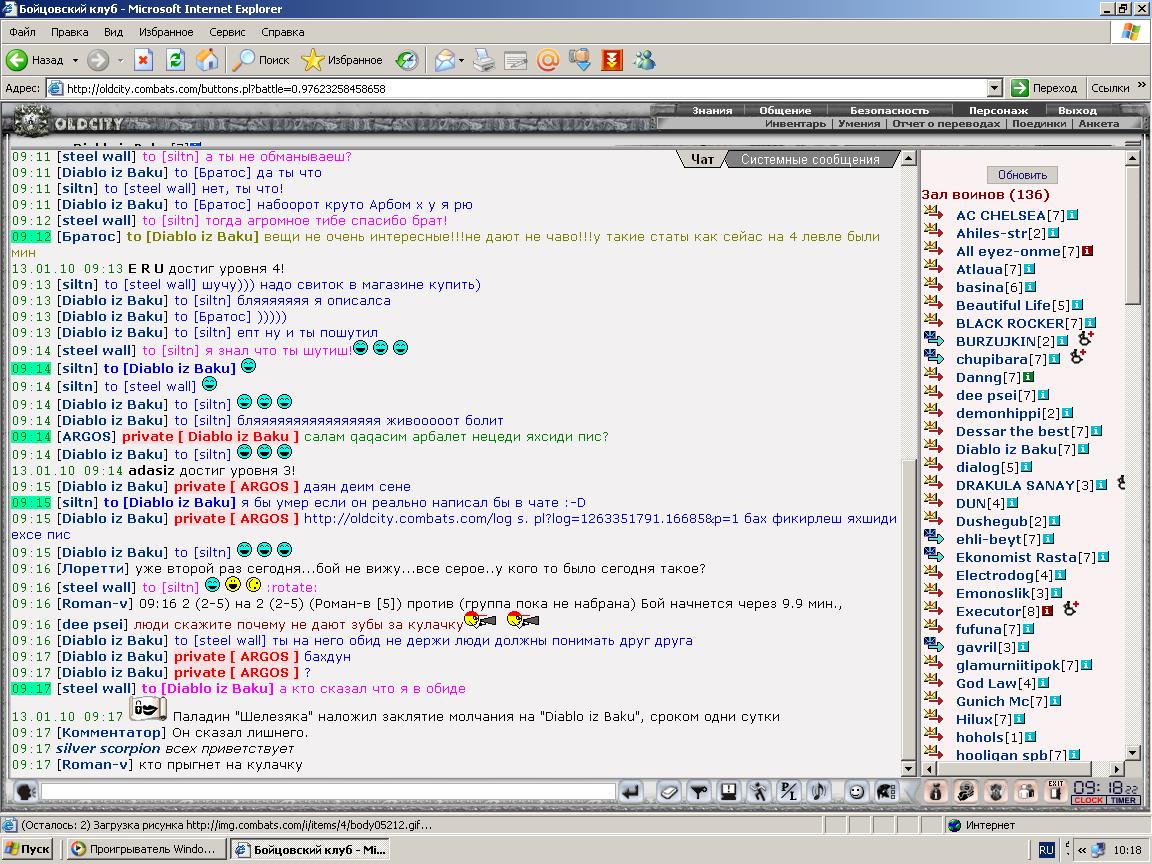Open the Поиск search toolbar button
This screenshot has height=864, width=1152.
click(261, 60)
